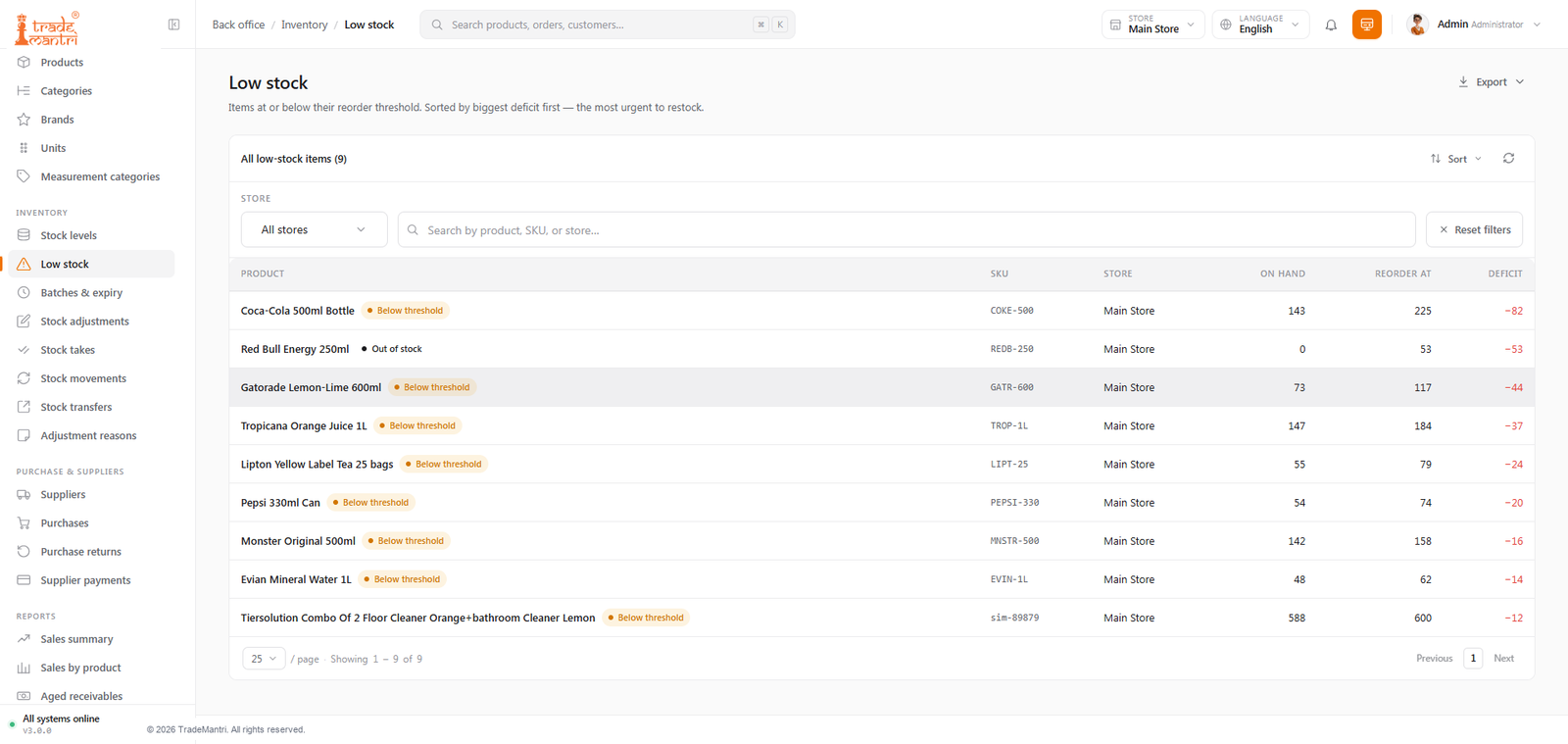The image size is (1568, 744).
Task: Open Categories in the sidebar
Action: [x=67, y=91]
